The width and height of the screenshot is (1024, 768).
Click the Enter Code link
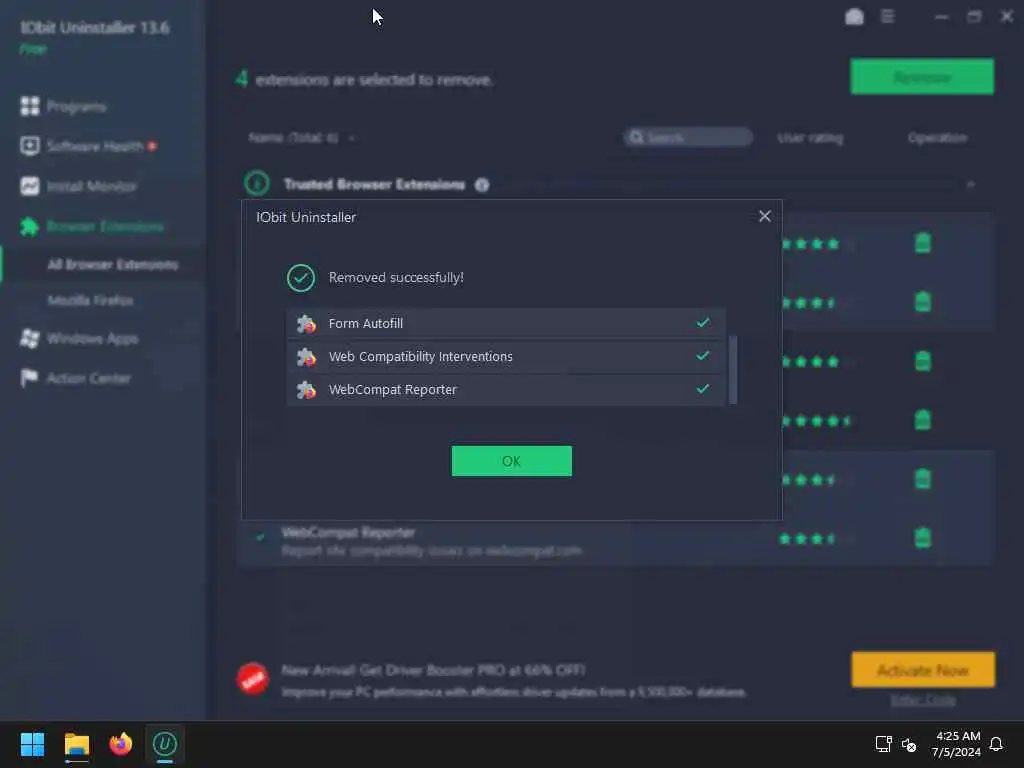[923, 700]
